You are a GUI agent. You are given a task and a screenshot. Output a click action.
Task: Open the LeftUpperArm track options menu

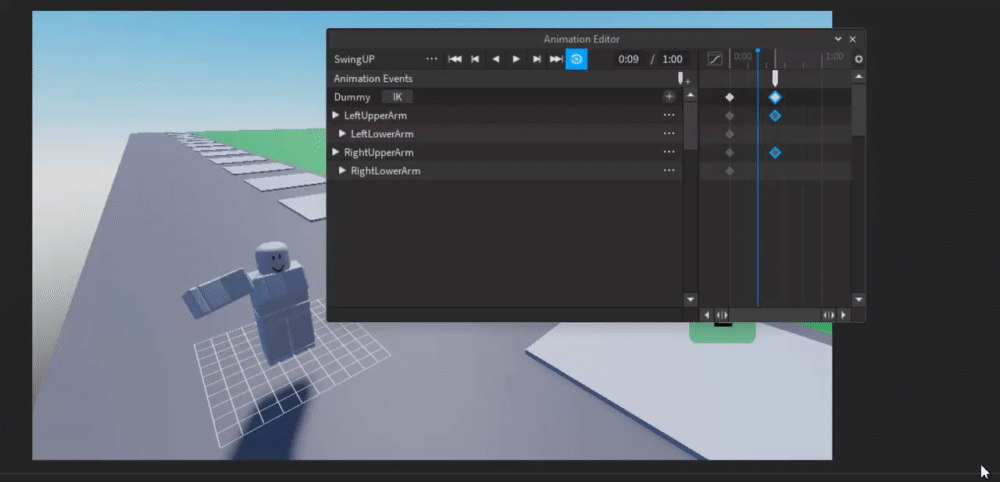[x=669, y=115]
